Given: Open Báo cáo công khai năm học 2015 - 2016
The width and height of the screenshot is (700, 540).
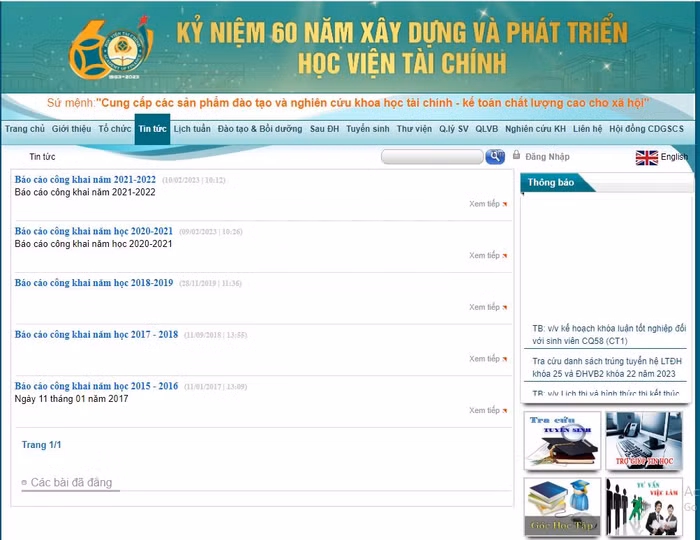Looking at the screenshot, I should pos(96,386).
